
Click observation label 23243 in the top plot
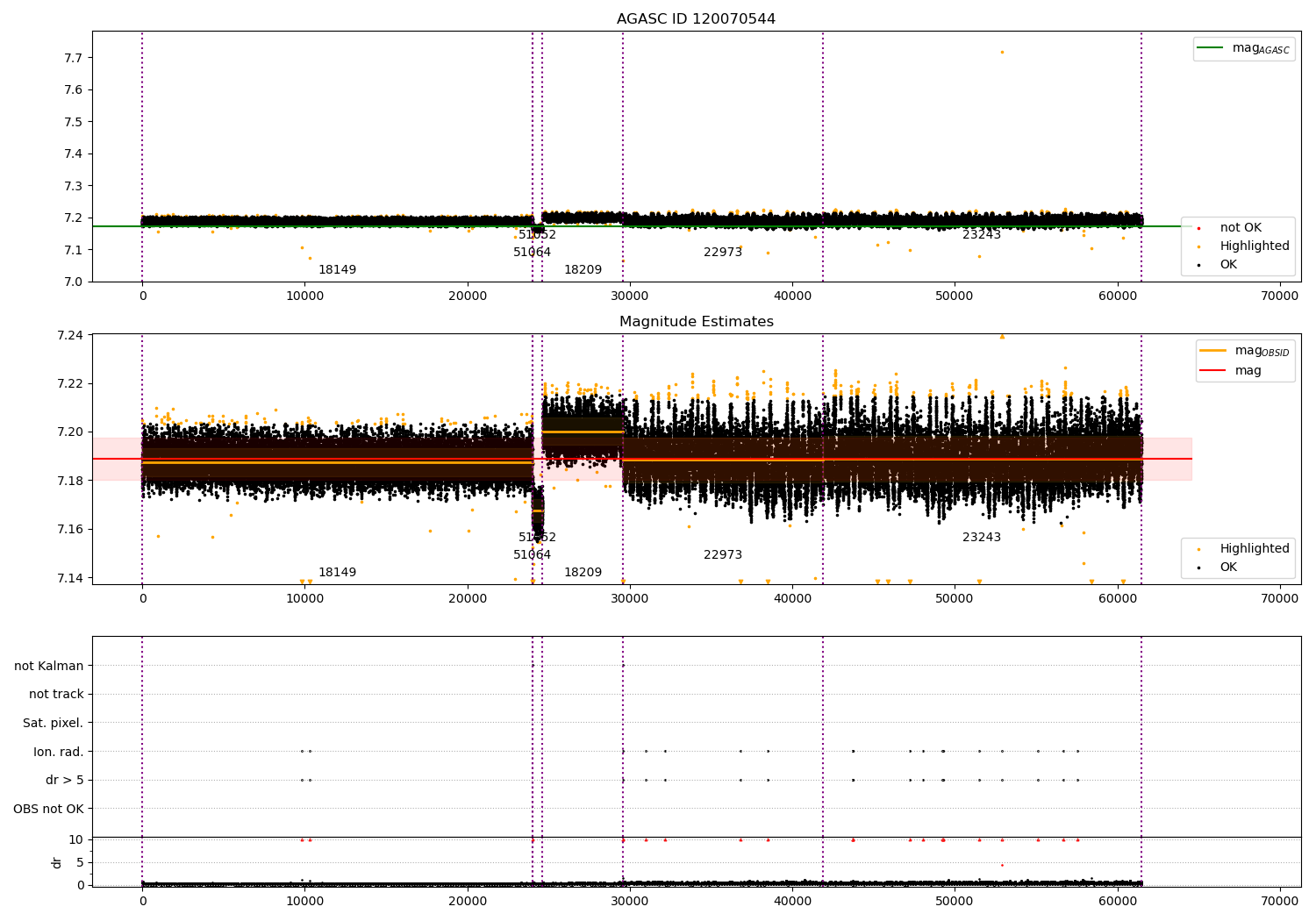982,235
